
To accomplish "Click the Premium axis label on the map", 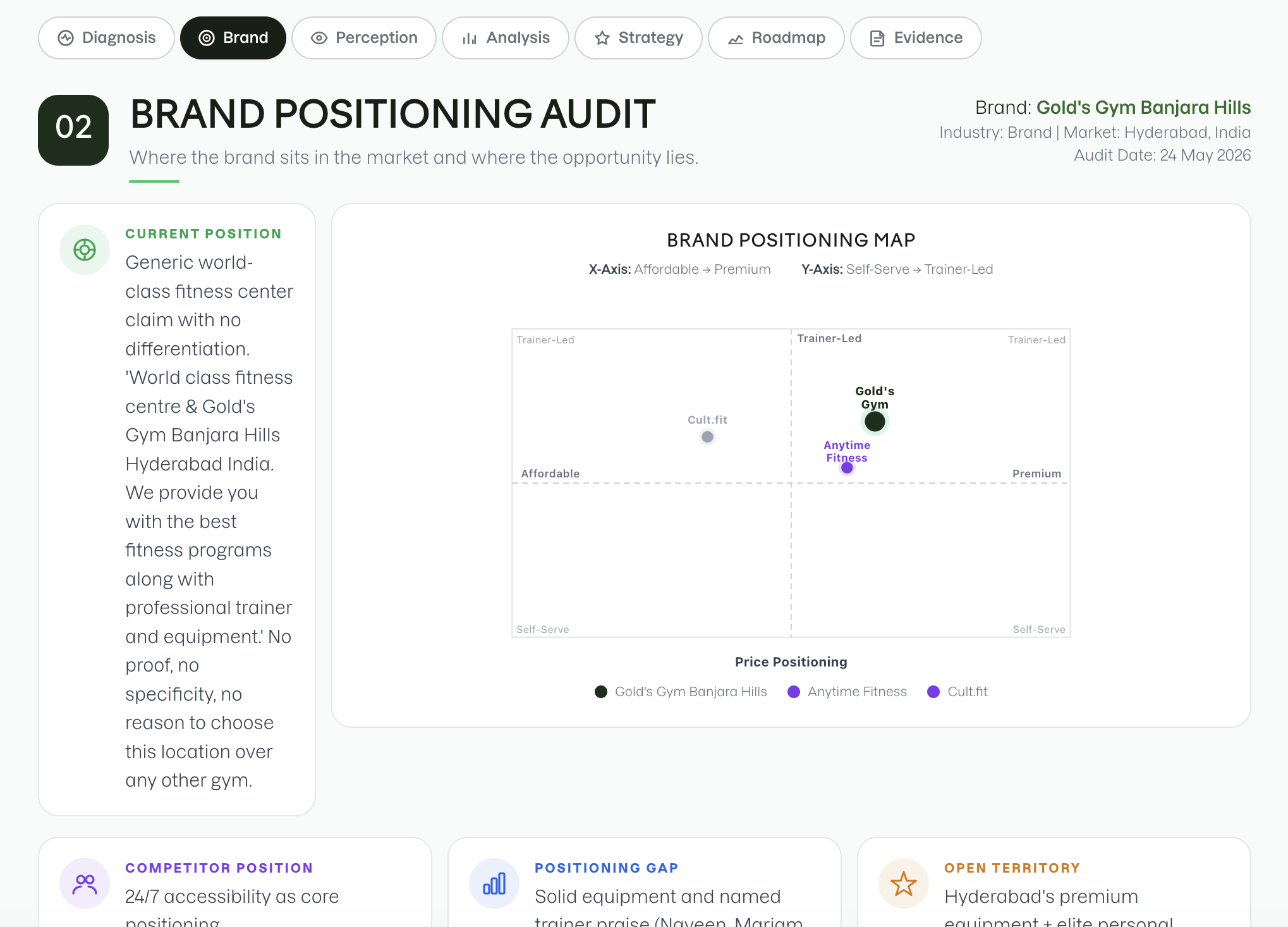I will (1036, 474).
